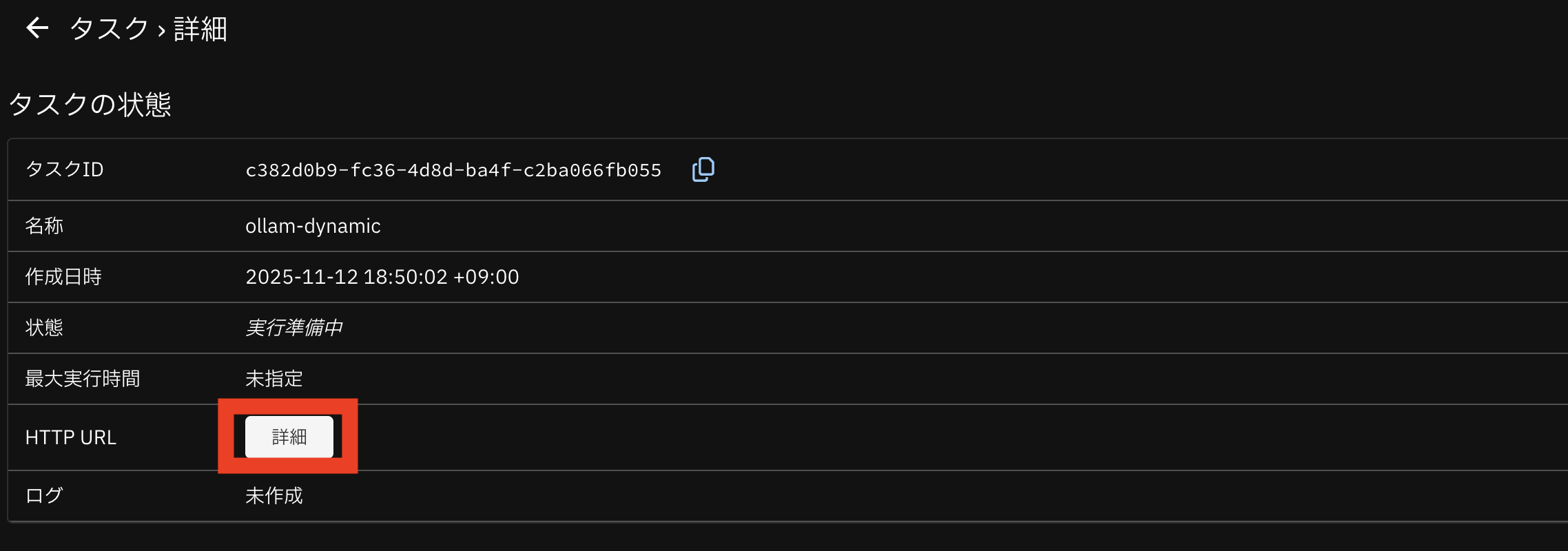The height and width of the screenshot is (551, 1568).
Task: Click the タスクの状態 section heading
Action: [x=90, y=105]
